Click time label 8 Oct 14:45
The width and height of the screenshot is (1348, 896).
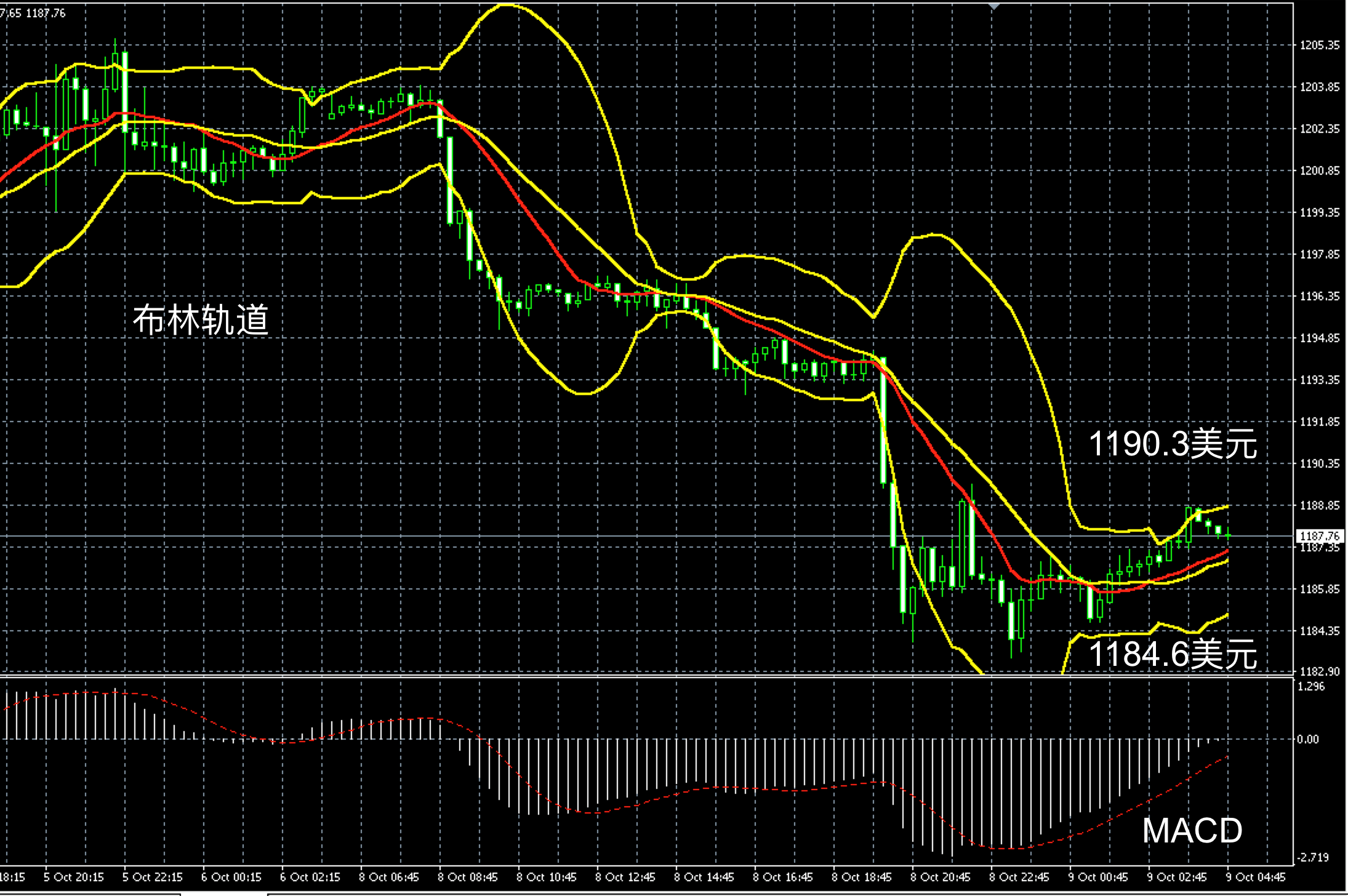704,877
